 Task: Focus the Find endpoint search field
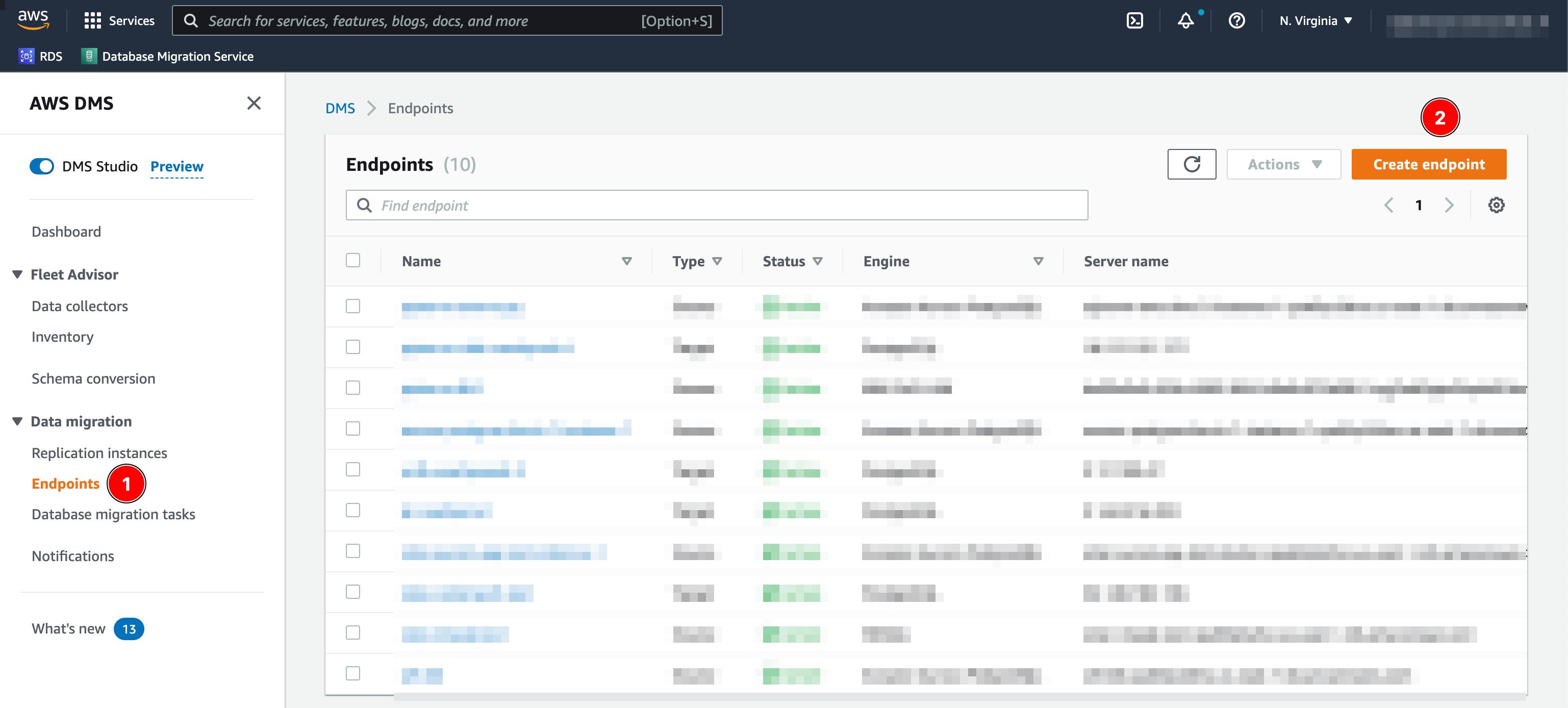(717, 205)
